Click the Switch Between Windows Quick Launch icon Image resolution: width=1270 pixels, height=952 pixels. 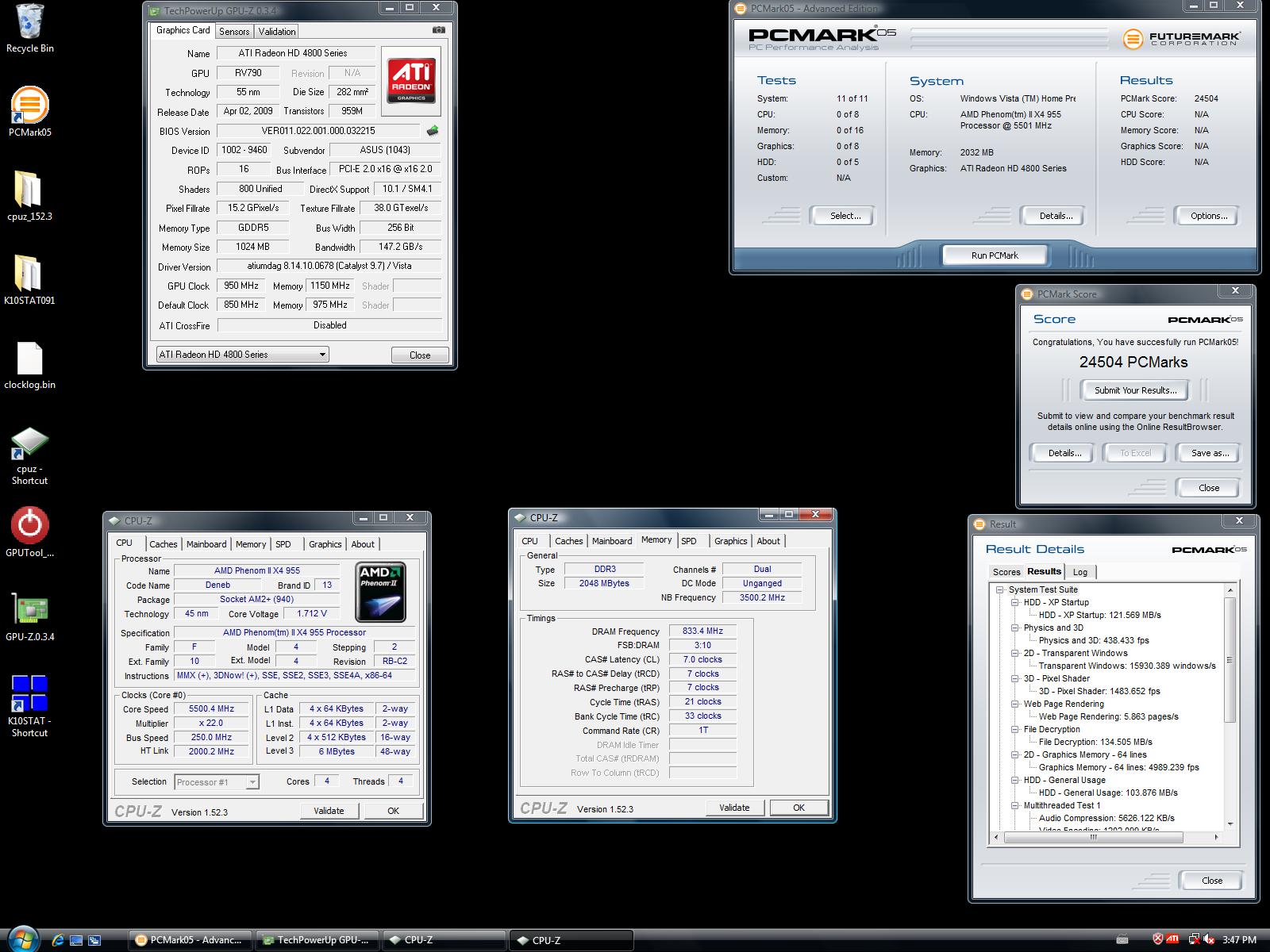click(x=94, y=940)
